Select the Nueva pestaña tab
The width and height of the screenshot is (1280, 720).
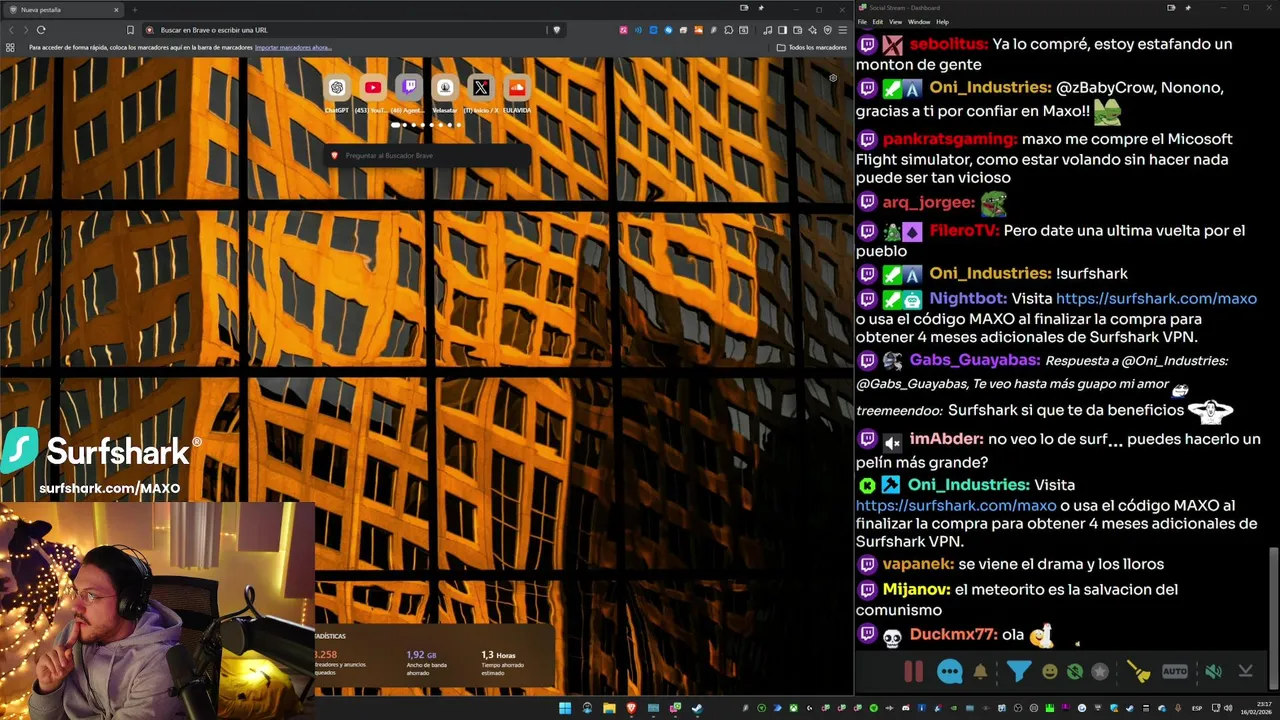point(62,10)
